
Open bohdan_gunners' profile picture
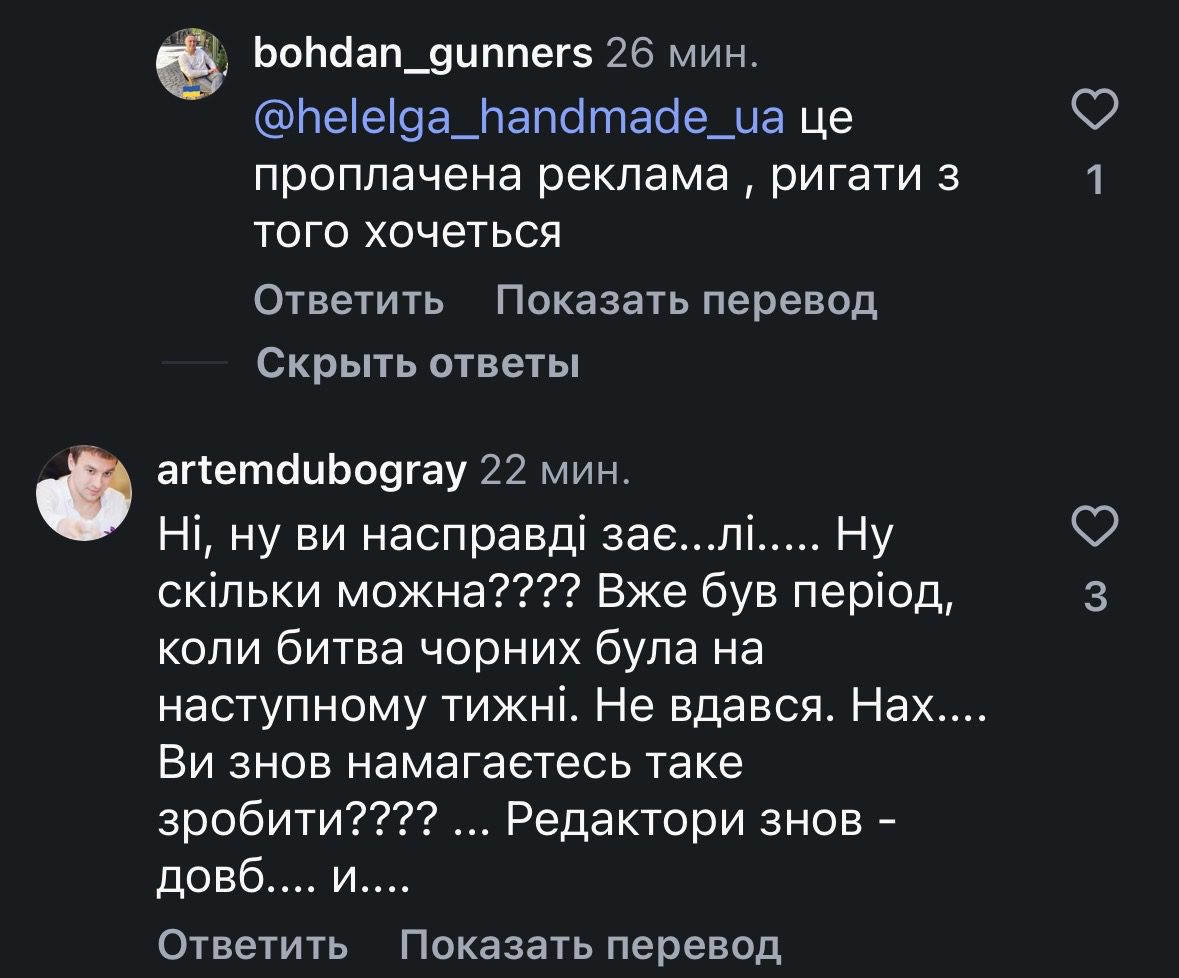tap(194, 61)
